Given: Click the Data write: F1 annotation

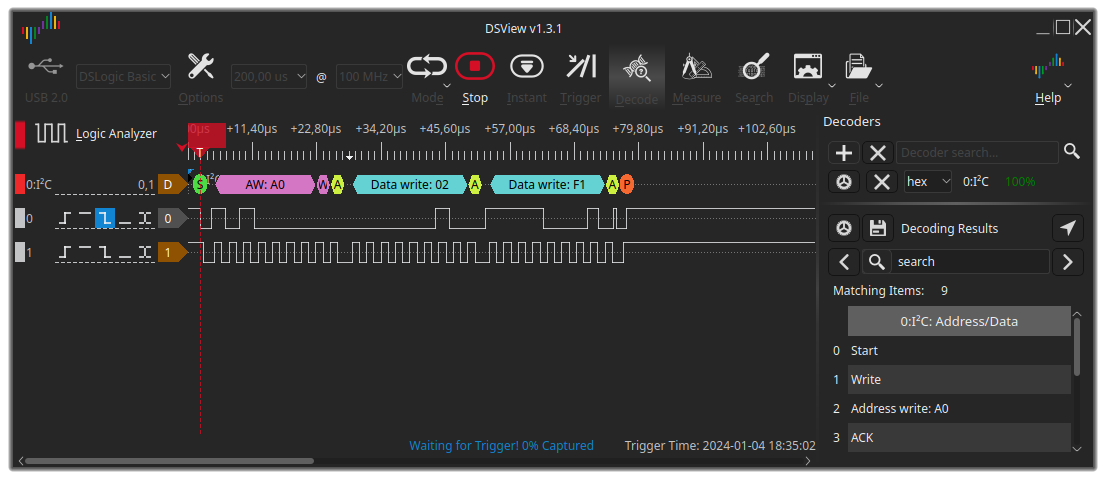Looking at the screenshot, I should (547, 184).
